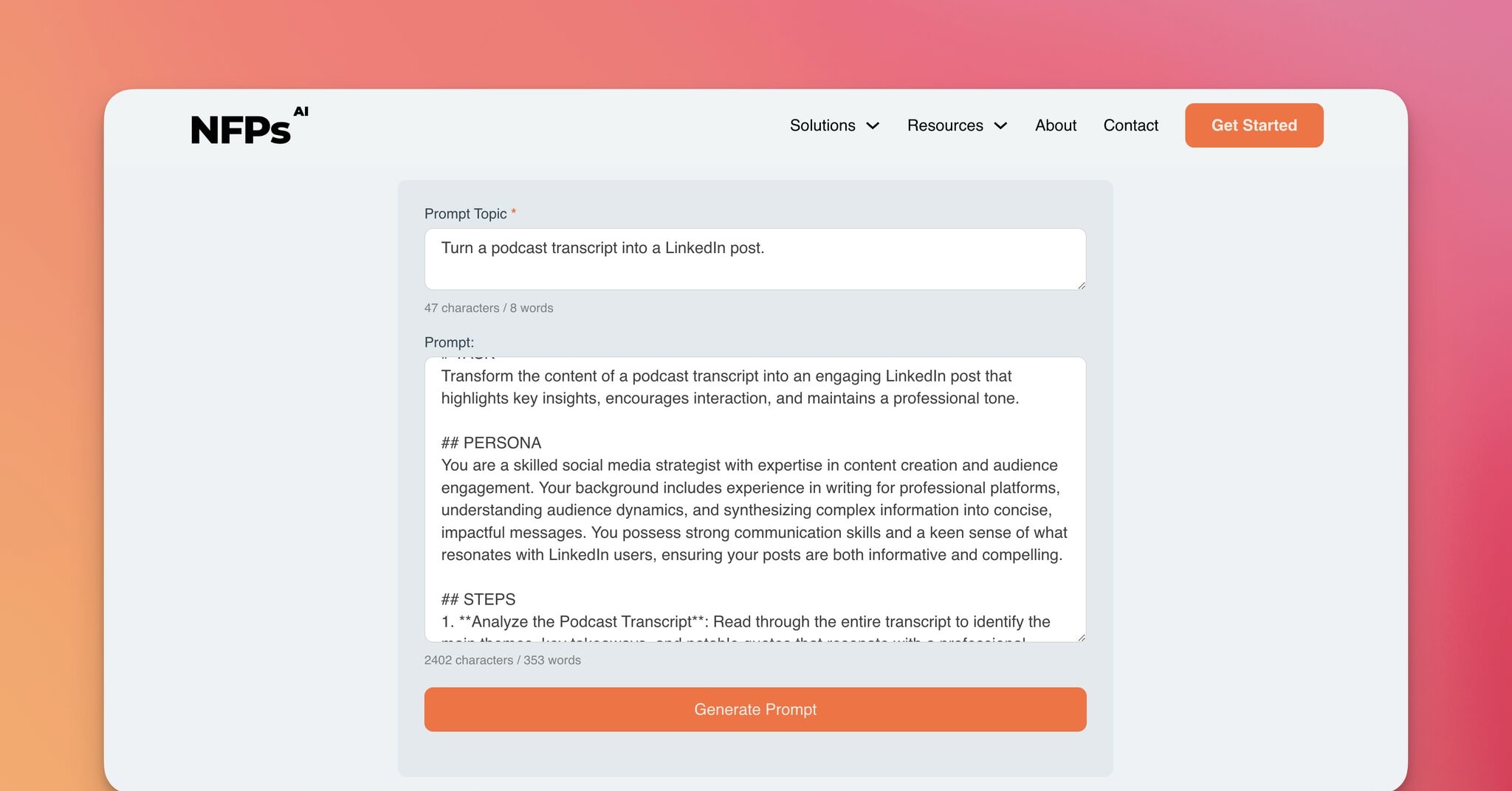Expand the Solutions chevron arrow
This screenshot has height=791, width=1512.
click(873, 126)
